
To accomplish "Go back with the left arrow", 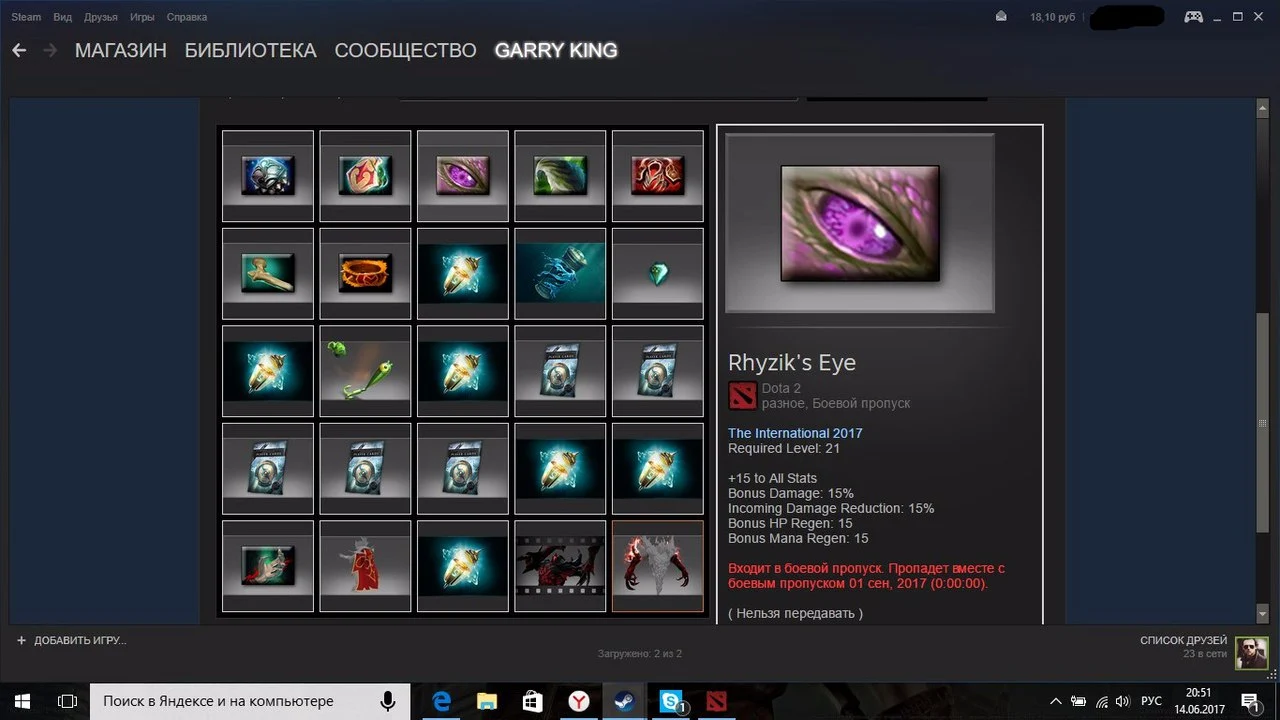I will [19, 50].
